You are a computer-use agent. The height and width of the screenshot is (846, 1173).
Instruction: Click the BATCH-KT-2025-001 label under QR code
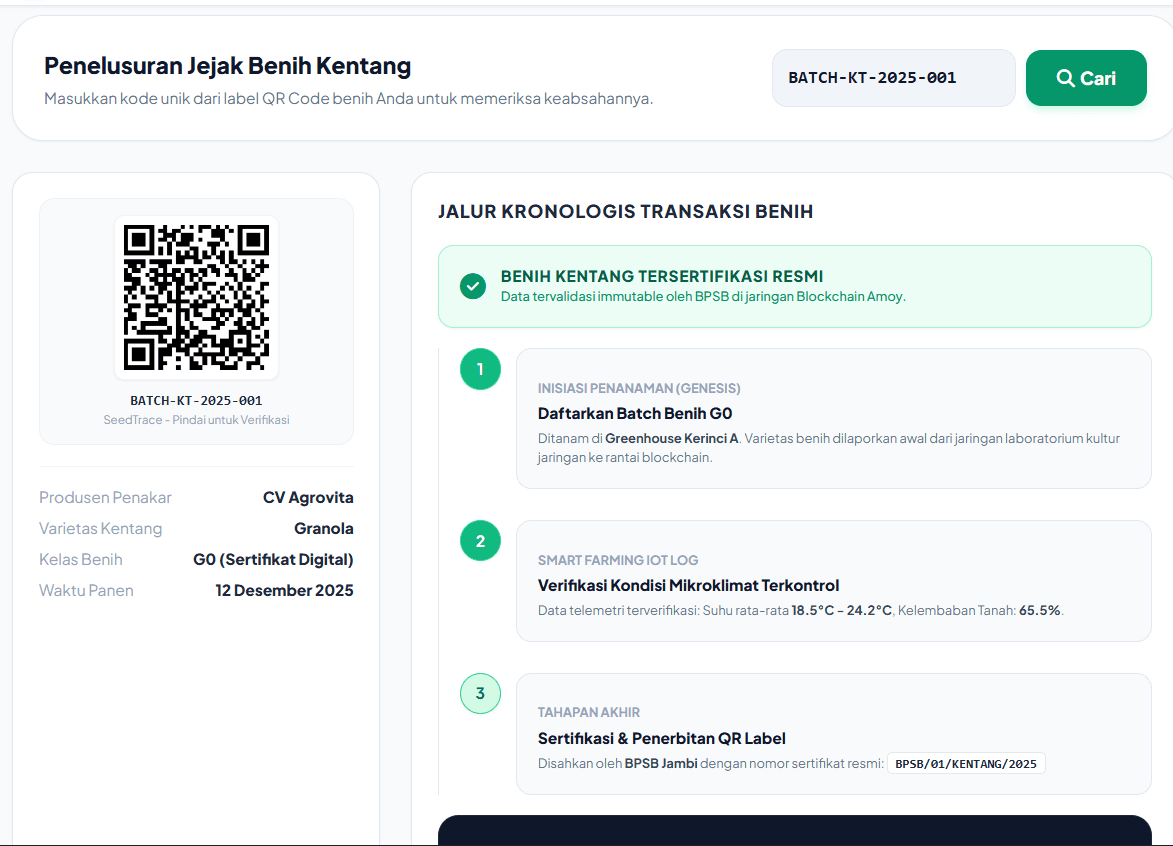[x=196, y=401]
